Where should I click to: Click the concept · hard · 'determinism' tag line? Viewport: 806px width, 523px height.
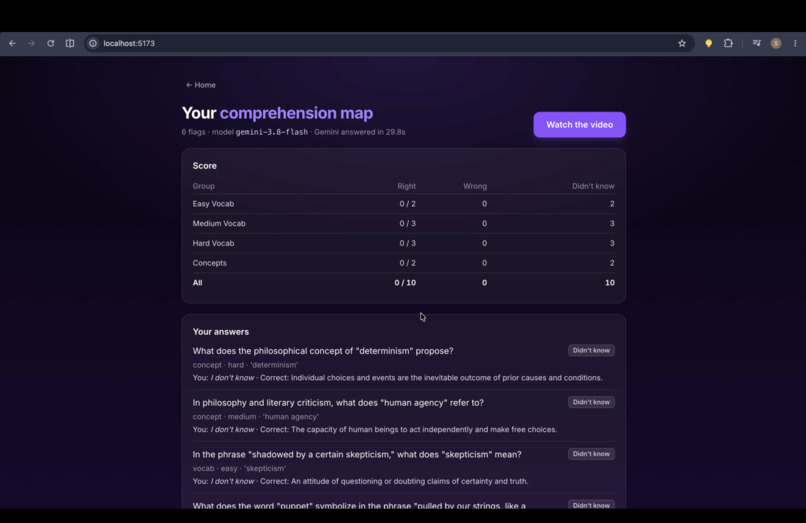coord(245,365)
